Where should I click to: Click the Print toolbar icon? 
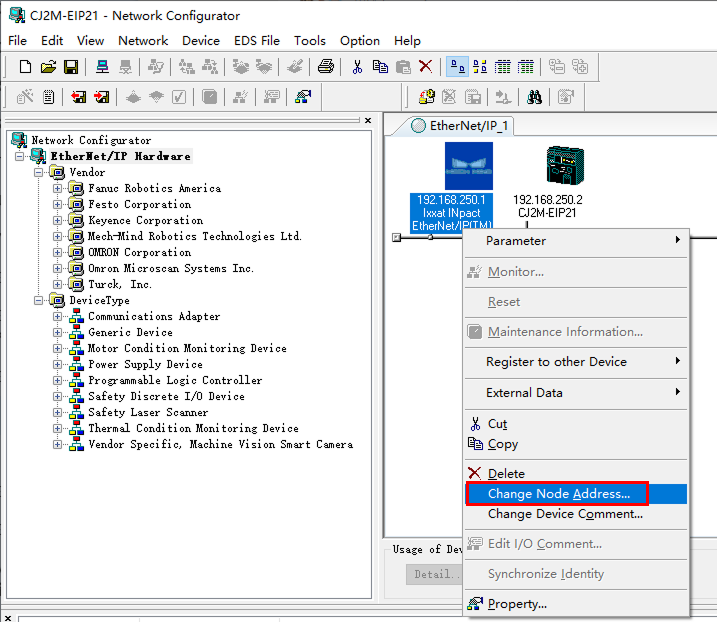coord(325,67)
